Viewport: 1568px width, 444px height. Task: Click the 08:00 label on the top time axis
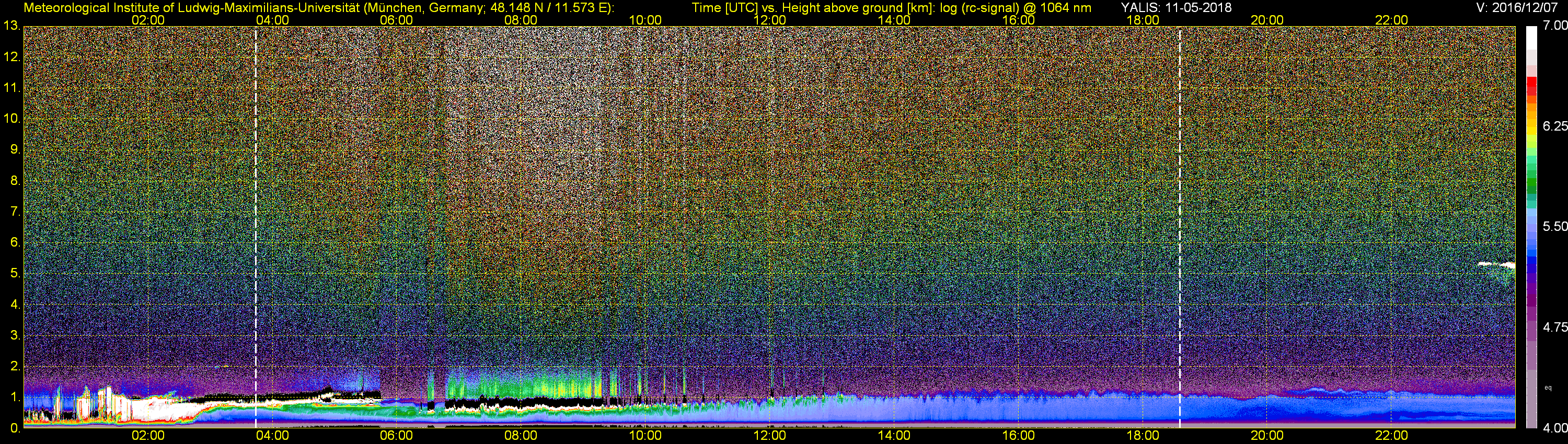[x=521, y=20]
